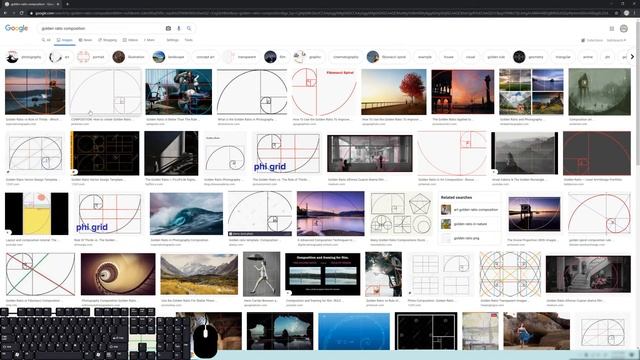Expand the SafeSearch dropdown
Viewport: 640px width, 360px height.
coord(616,40)
